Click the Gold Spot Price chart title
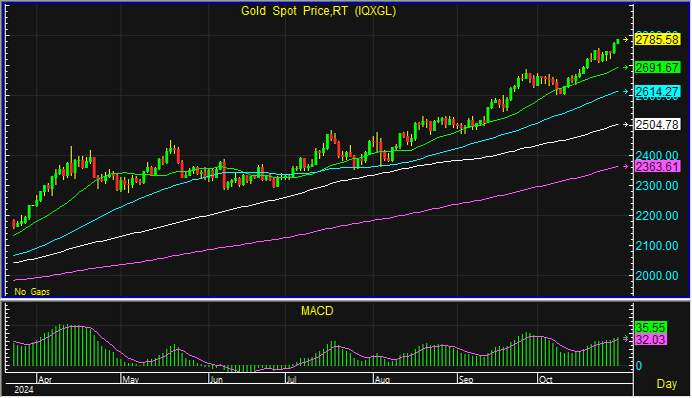Image resolution: width=692 pixels, height=398 pixels. (319, 11)
